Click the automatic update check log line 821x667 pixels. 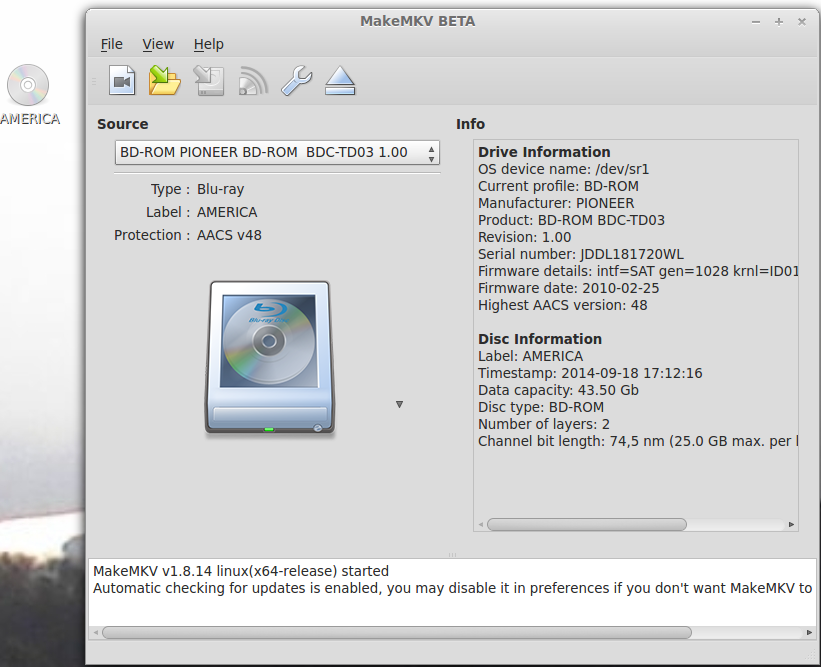tap(452, 588)
